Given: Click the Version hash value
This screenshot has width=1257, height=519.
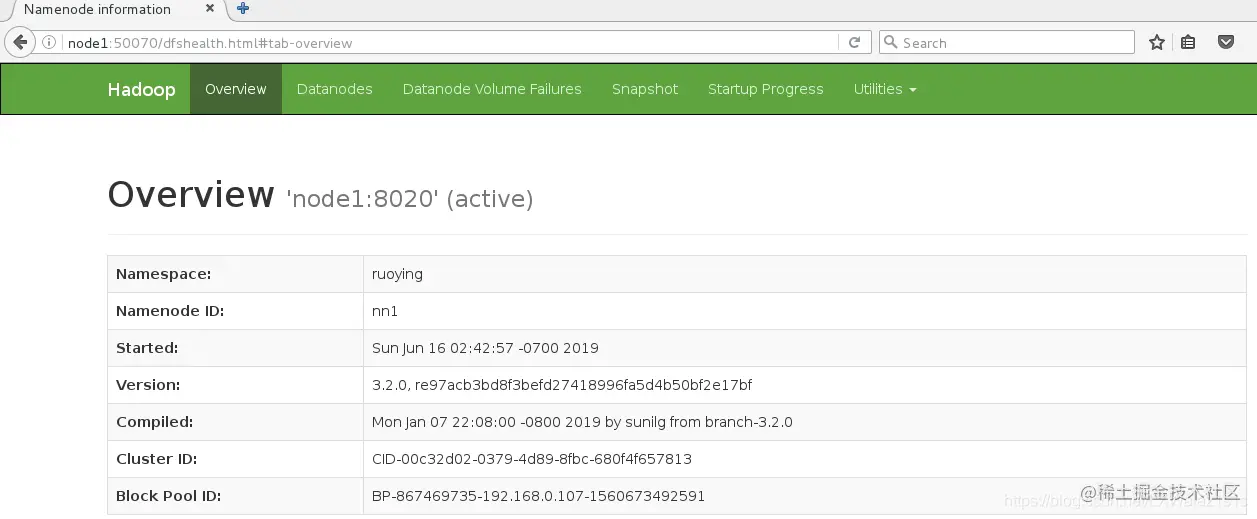Looking at the screenshot, I should [x=562, y=385].
